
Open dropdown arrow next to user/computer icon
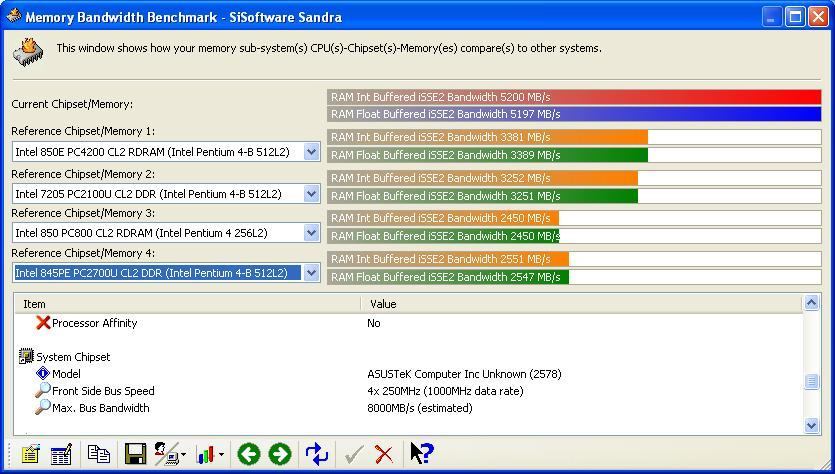click(x=183, y=455)
